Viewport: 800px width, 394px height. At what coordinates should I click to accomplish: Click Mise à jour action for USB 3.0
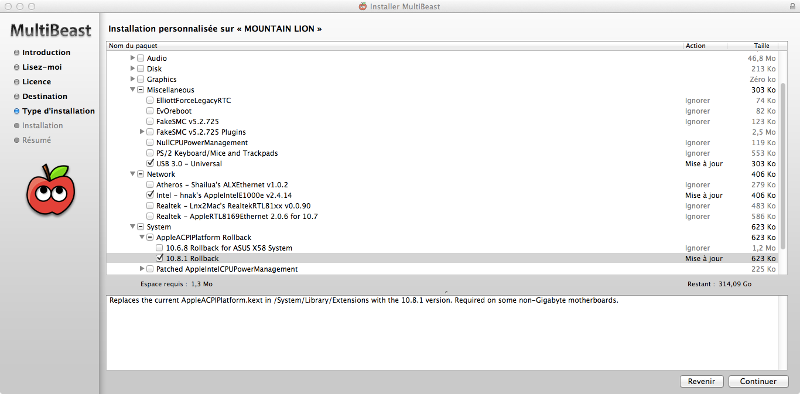click(704, 164)
